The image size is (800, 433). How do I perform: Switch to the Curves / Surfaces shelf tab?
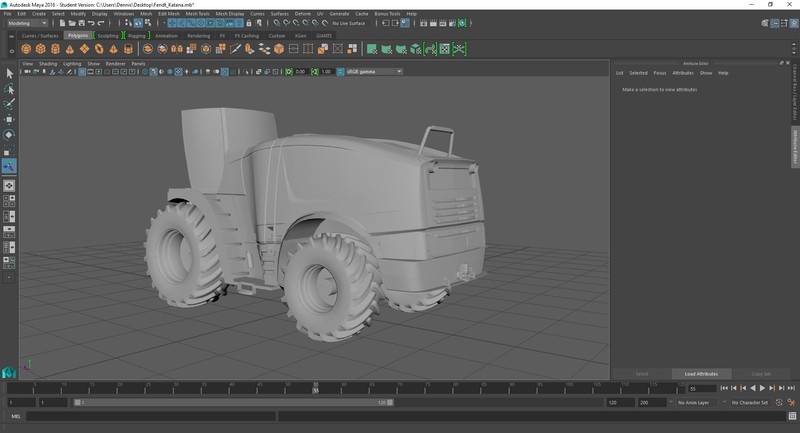click(x=40, y=36)
